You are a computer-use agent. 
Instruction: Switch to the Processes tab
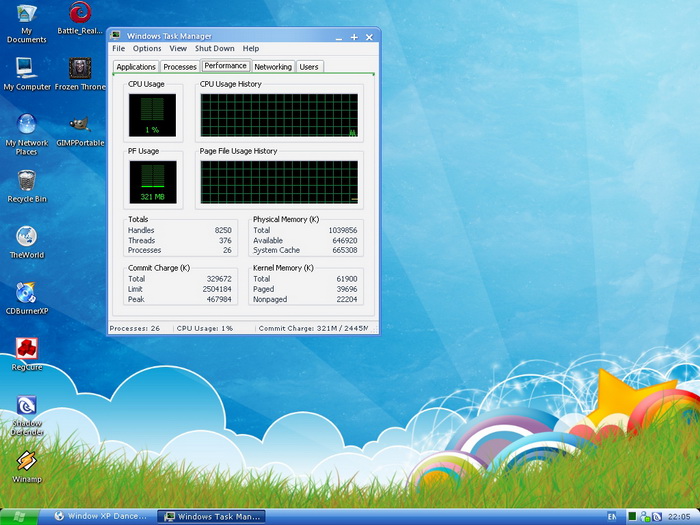coord(179,67)
